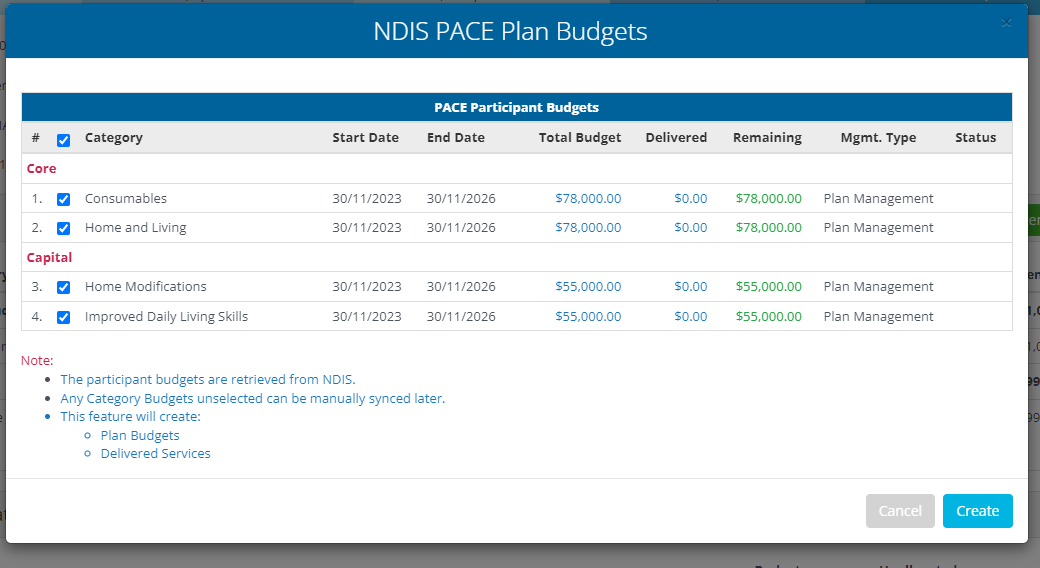Click Home Modifications delivered amount $0.00

pos(690,287)
